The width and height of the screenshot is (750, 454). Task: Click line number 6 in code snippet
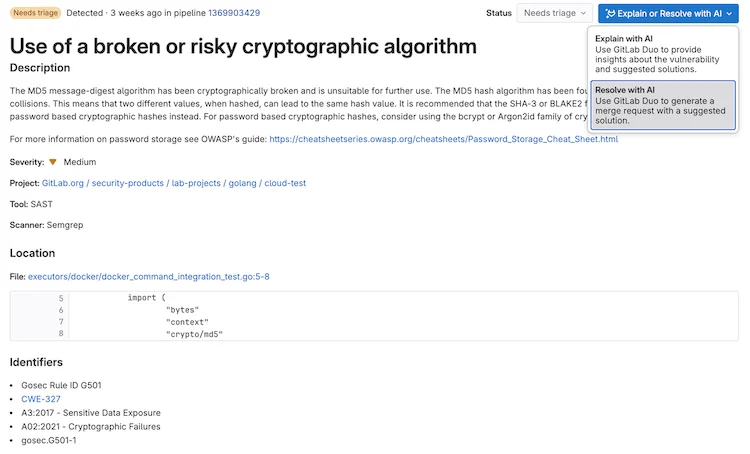[x=61, y=310]
